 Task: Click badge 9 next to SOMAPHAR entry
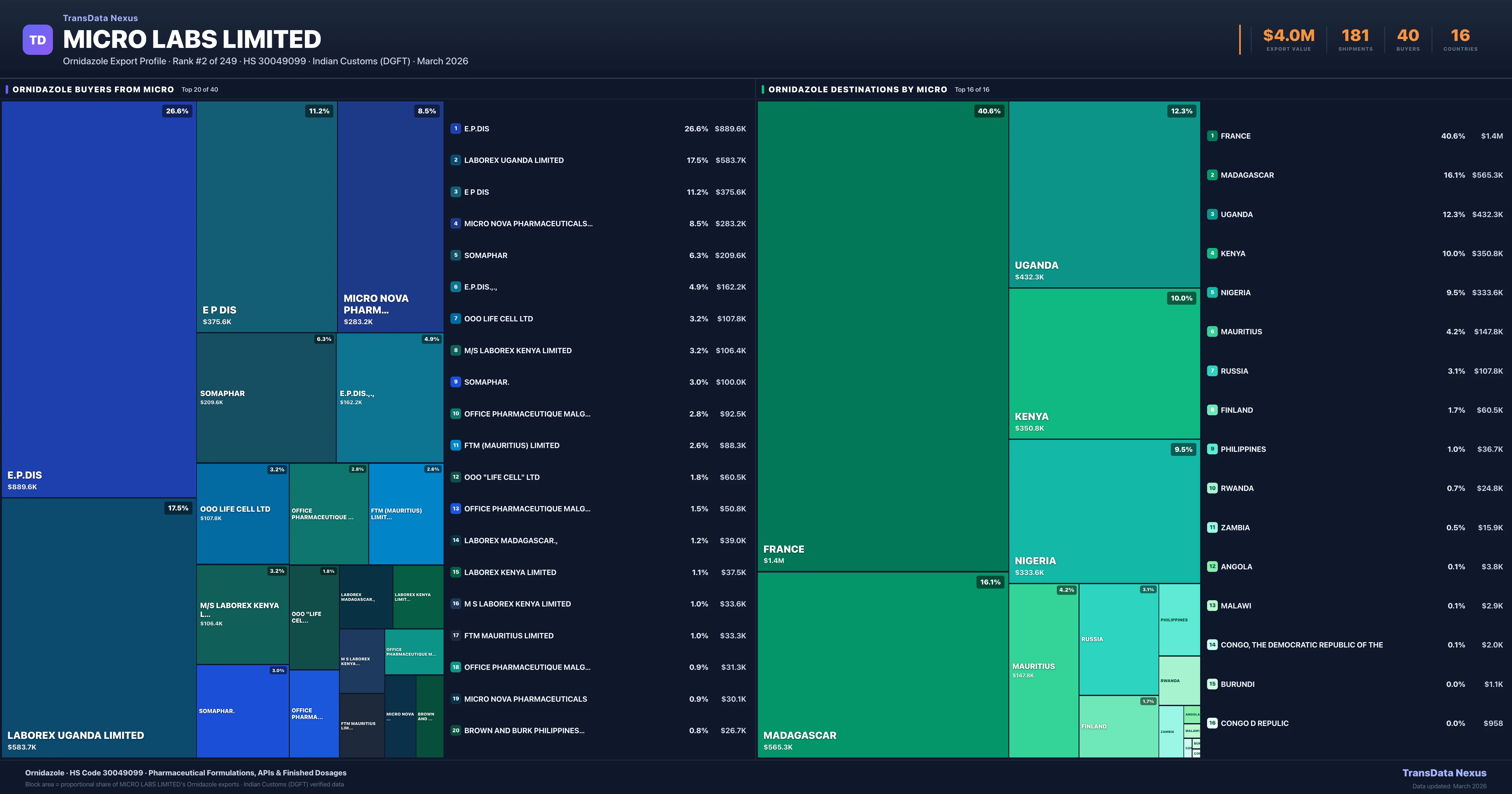point(455,382)
